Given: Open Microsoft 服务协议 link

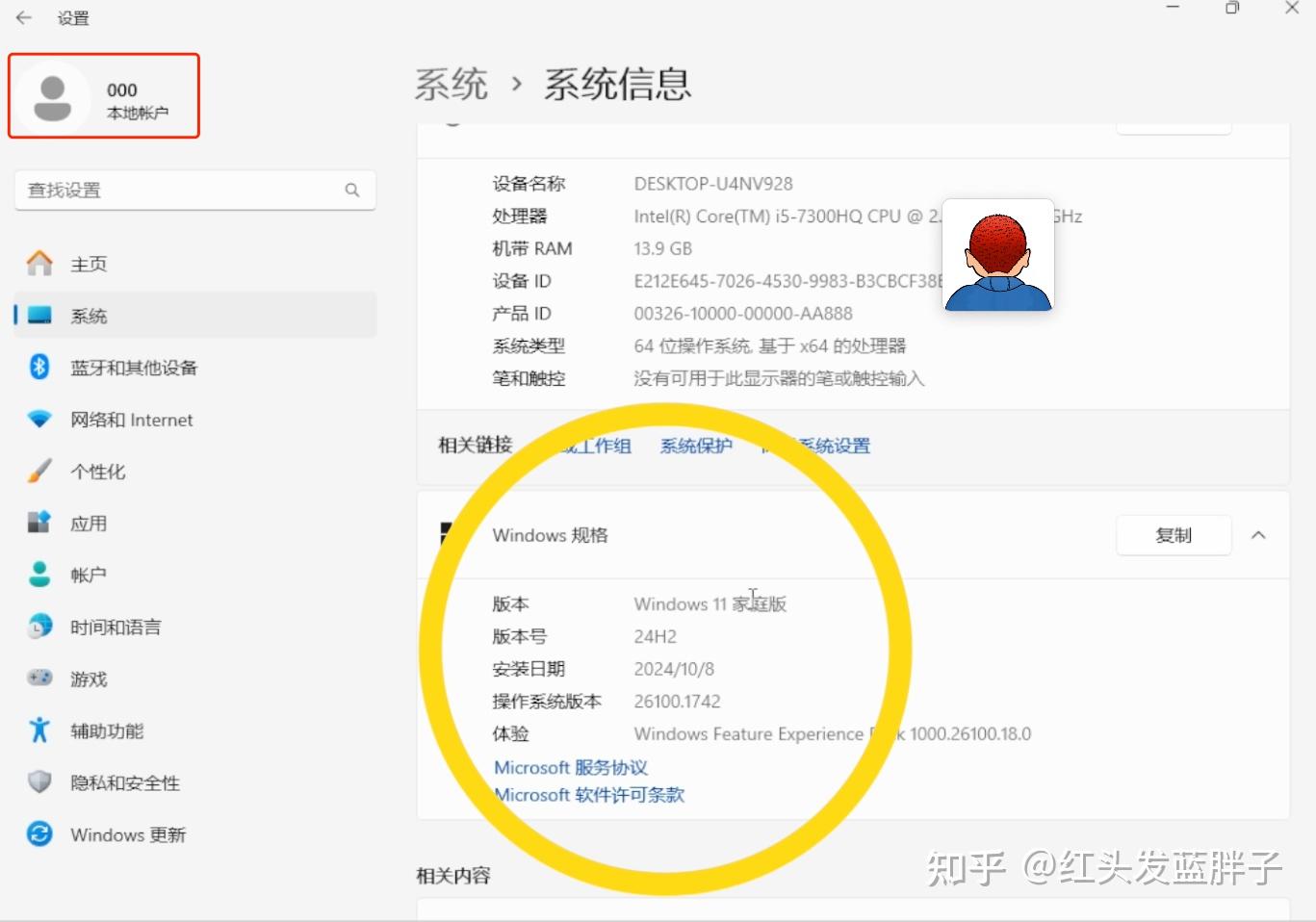Looking at the screenshot, I should click(x=571, y=767).
